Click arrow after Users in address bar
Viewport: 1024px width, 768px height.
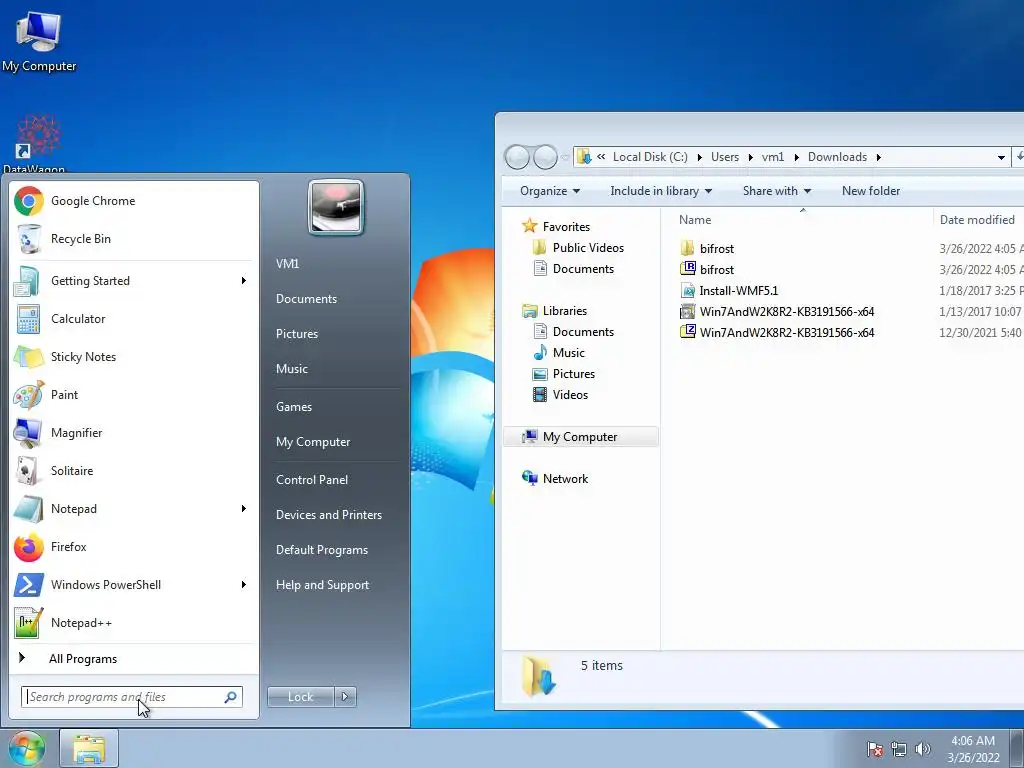point(750,157)
